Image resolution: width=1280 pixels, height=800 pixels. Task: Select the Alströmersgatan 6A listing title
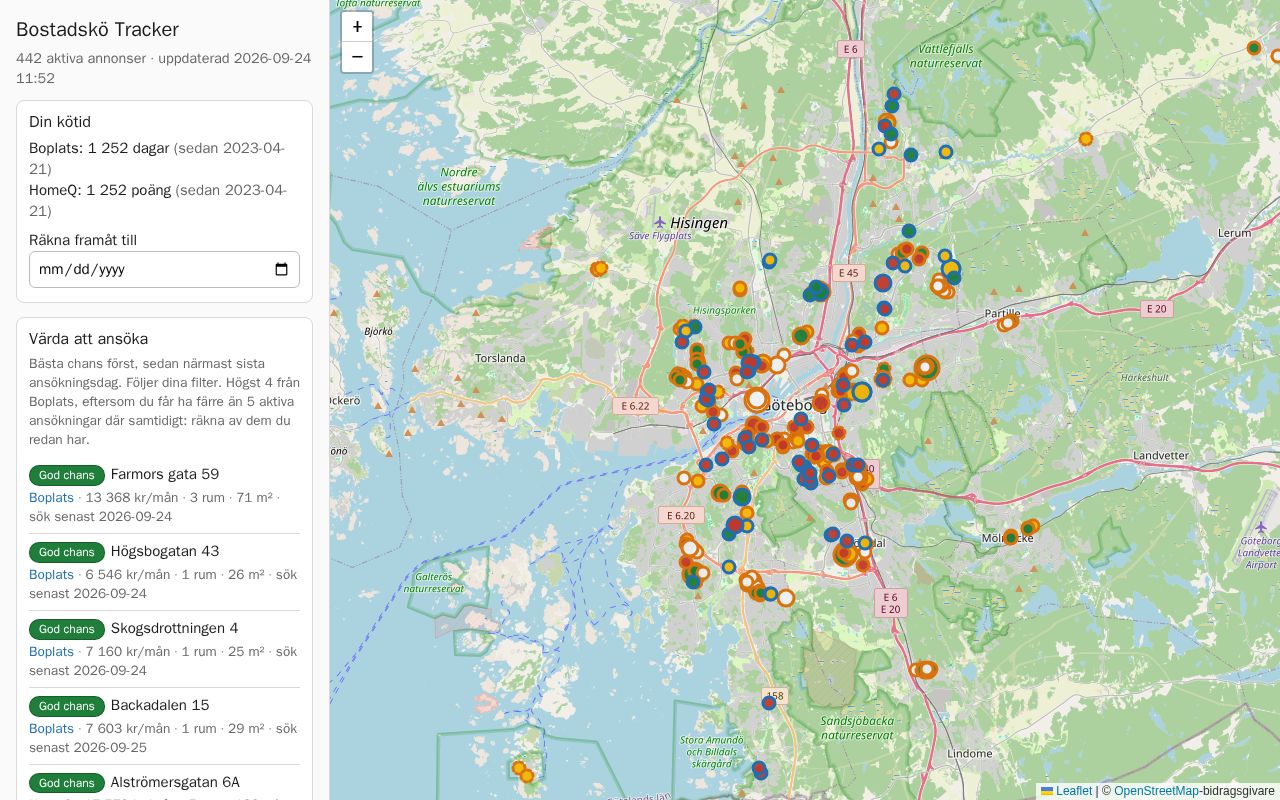(x=175, y=782)
